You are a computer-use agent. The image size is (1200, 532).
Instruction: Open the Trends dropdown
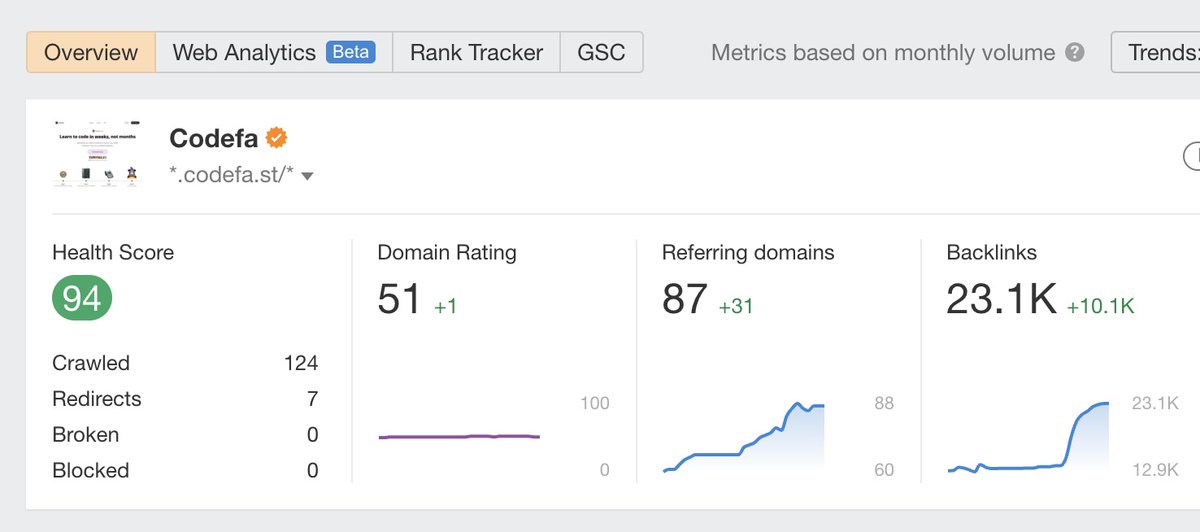point(1156,52)
